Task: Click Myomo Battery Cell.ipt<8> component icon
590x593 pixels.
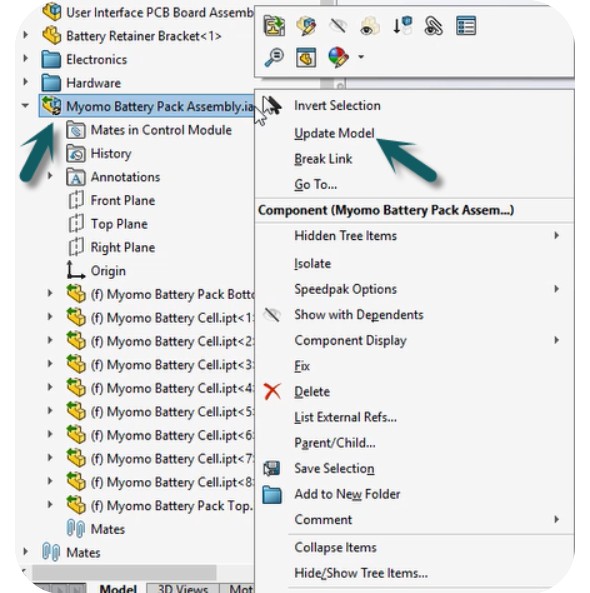Action: [76, 481]
